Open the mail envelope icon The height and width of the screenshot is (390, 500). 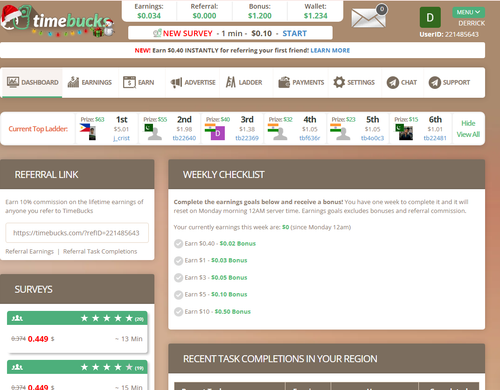369,17
